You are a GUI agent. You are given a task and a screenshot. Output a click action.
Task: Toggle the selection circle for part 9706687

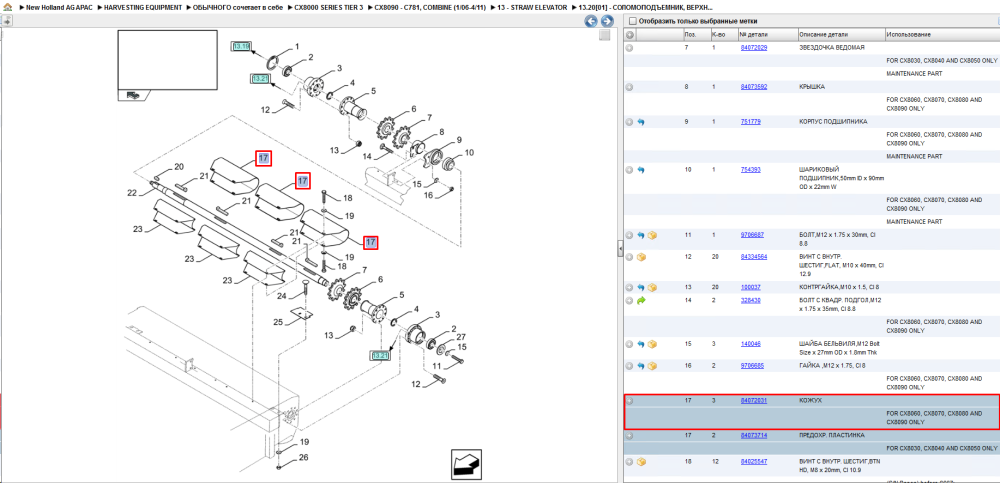[x=629, y=235]
